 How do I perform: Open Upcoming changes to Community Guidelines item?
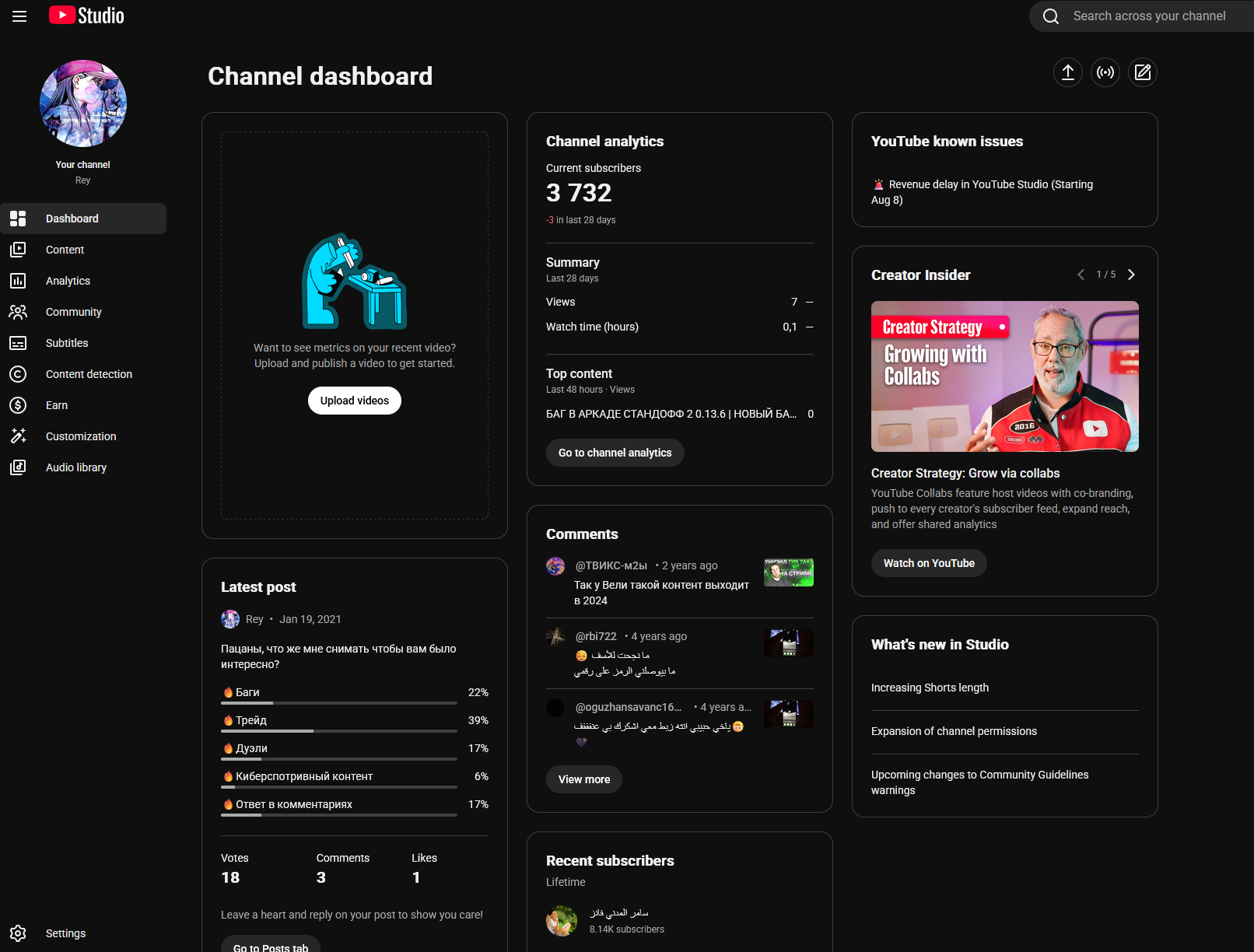point(980,782)
